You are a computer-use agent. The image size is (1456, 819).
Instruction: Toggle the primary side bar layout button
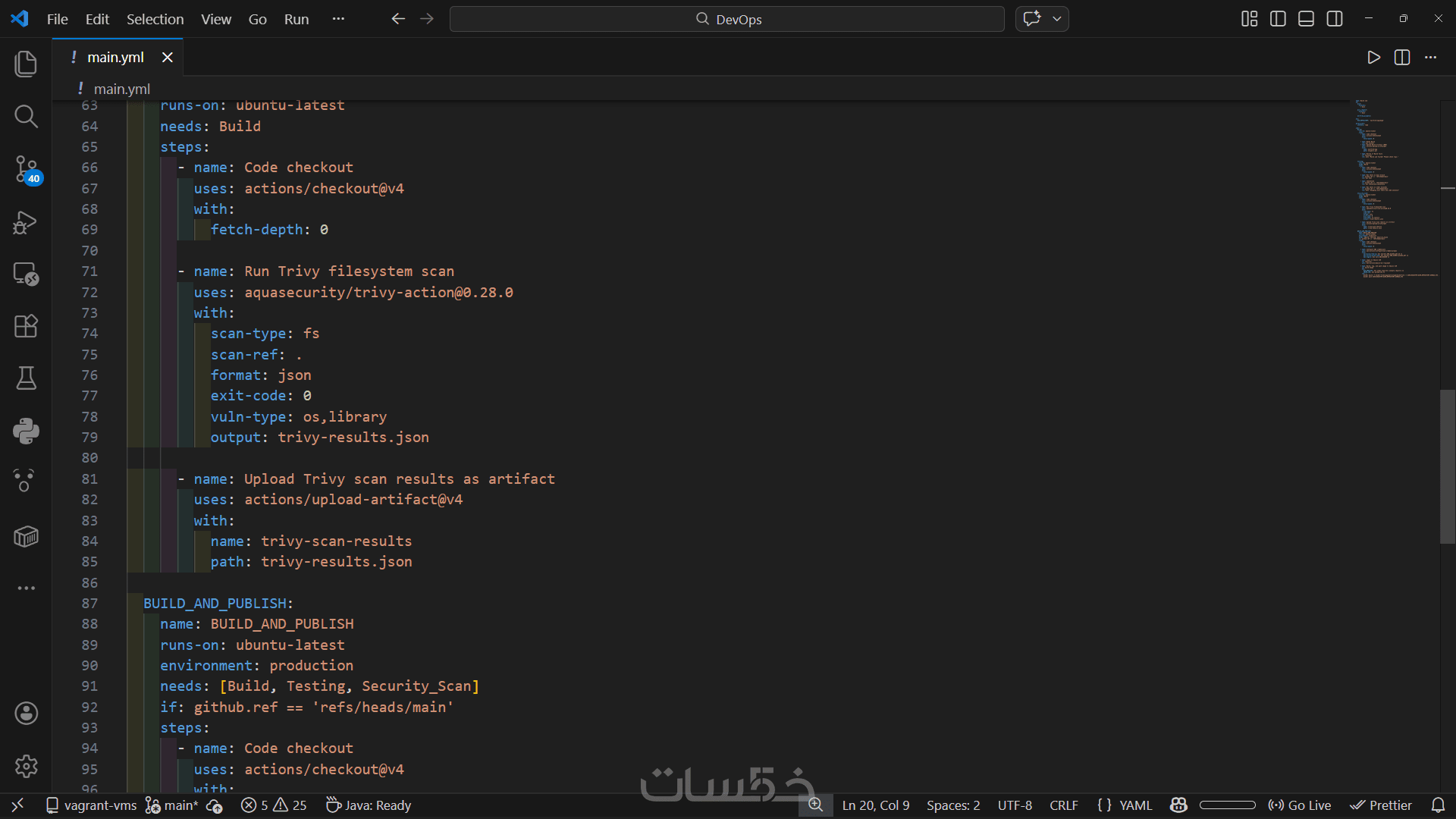pos(1278,19)
